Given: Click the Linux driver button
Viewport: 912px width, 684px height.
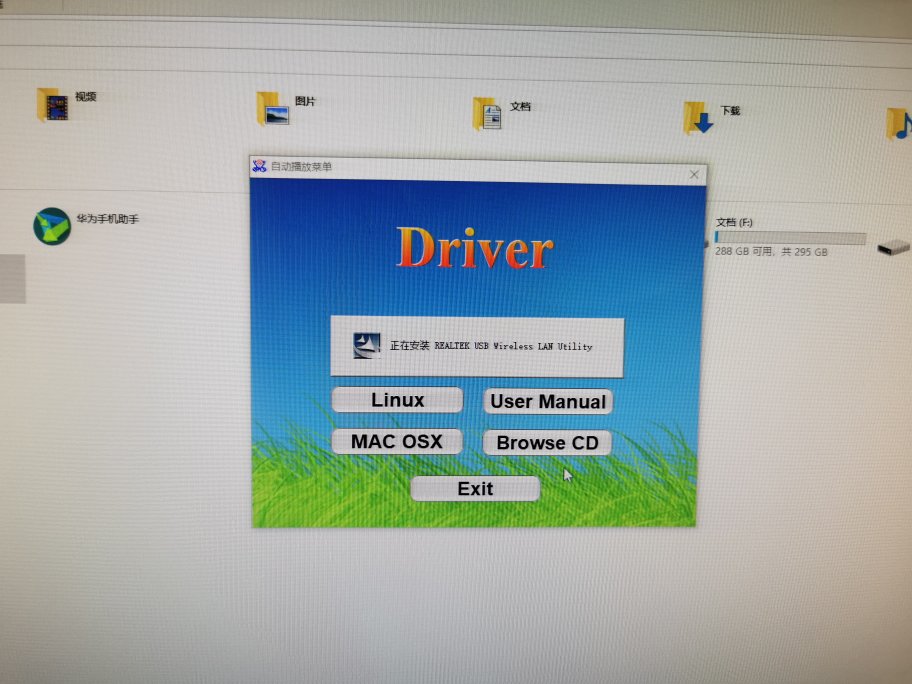Looking at the screenshot, I should (397, 400).
